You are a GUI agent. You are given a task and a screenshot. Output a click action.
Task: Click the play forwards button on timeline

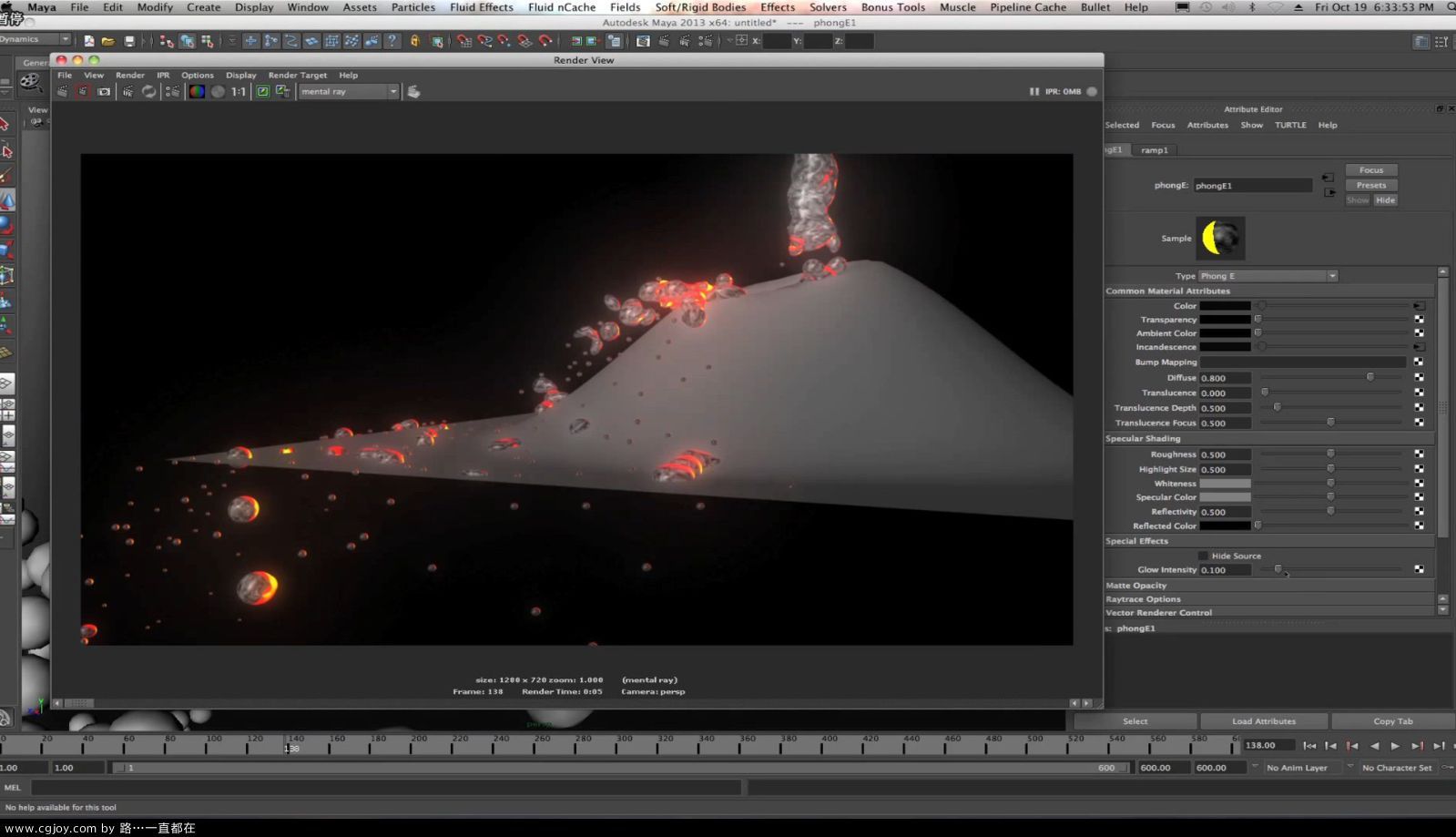click(x=1395, y=746)
